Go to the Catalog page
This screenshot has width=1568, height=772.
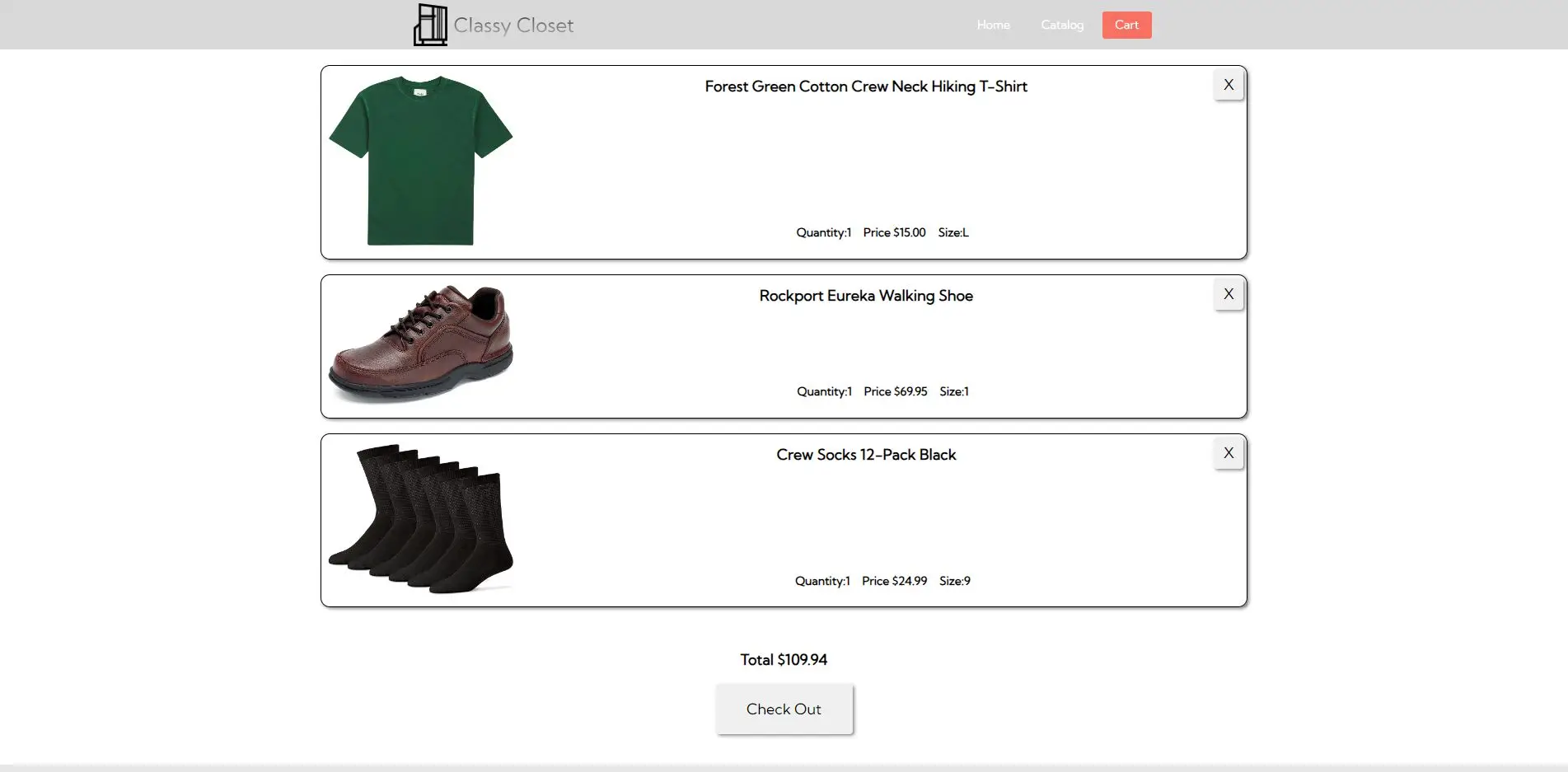click(1061, 25)
